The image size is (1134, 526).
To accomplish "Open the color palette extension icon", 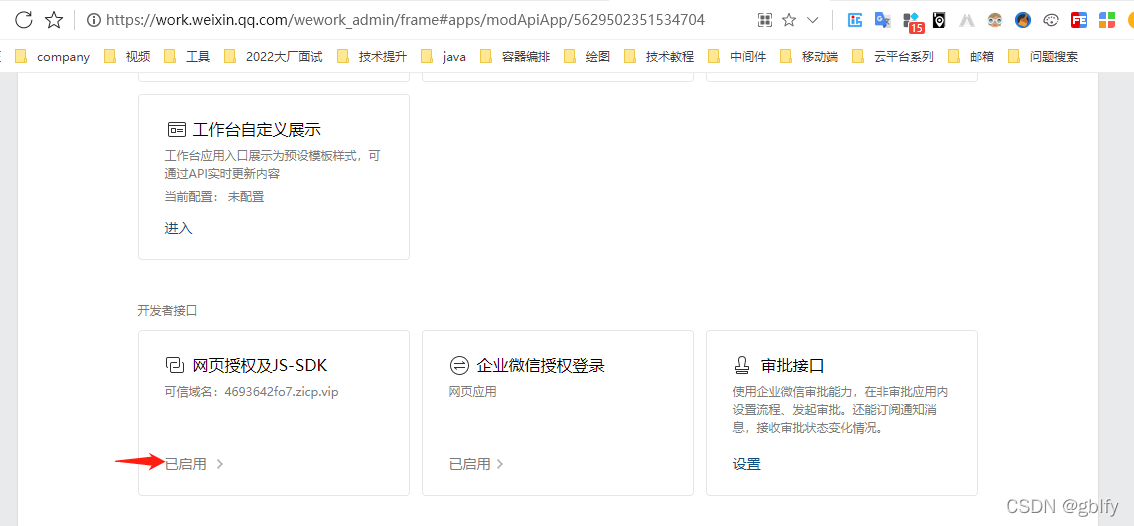I will [1051, 20].
